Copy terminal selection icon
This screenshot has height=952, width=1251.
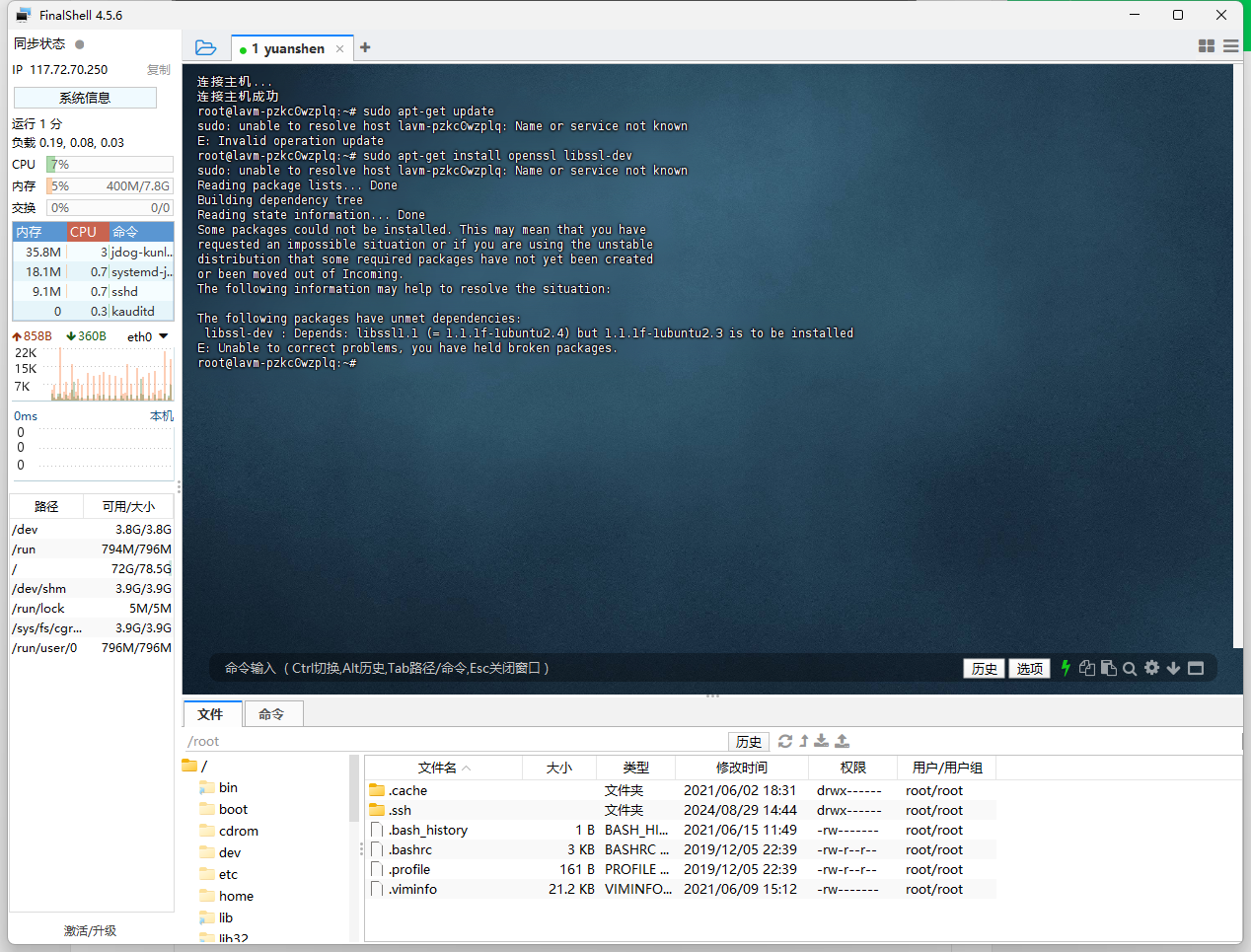[1087, 668]
